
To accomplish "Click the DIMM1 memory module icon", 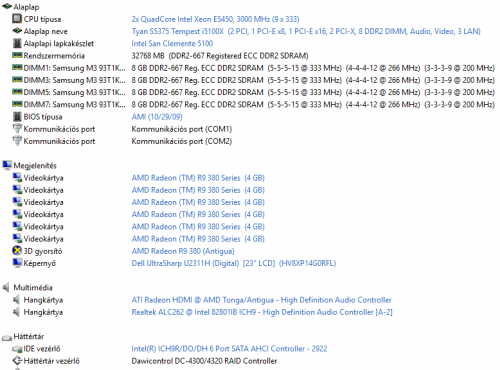I will click(17, 67).
